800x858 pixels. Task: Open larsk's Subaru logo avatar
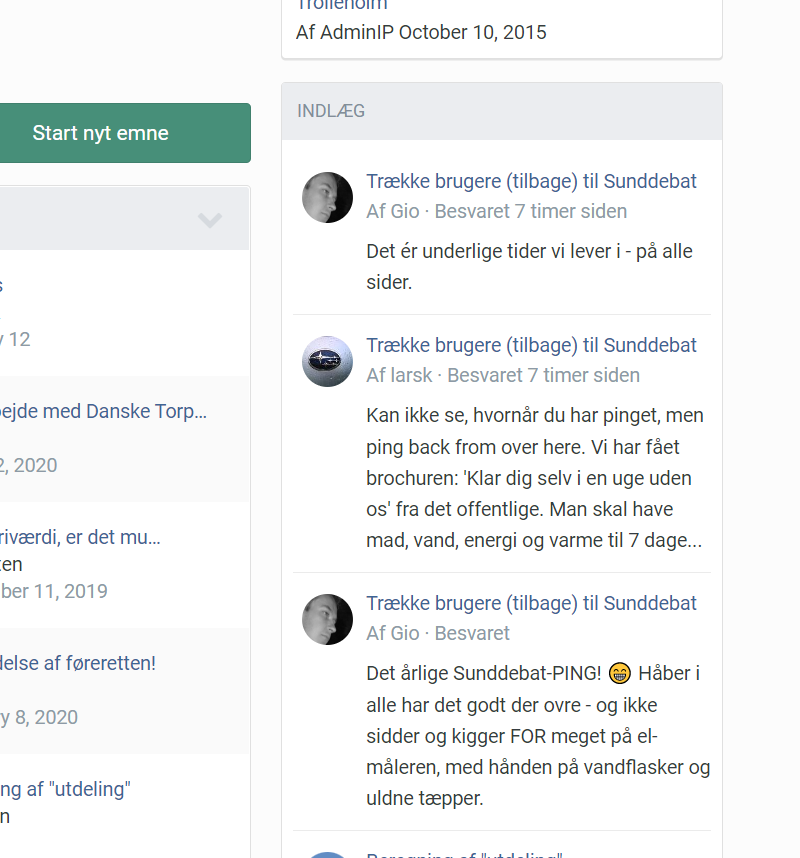click(x=327, y=362)
